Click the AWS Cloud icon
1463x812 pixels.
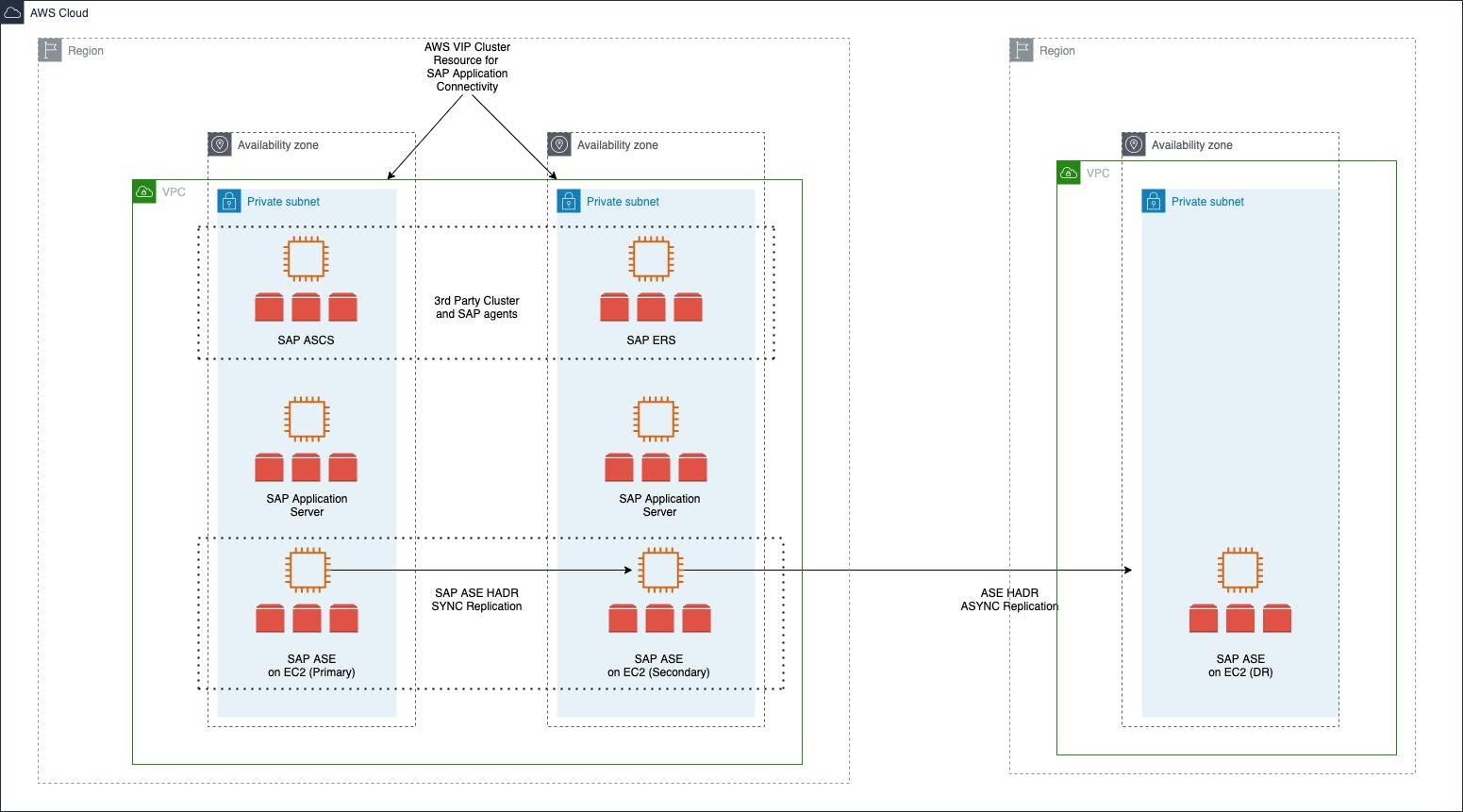(12, 12)
